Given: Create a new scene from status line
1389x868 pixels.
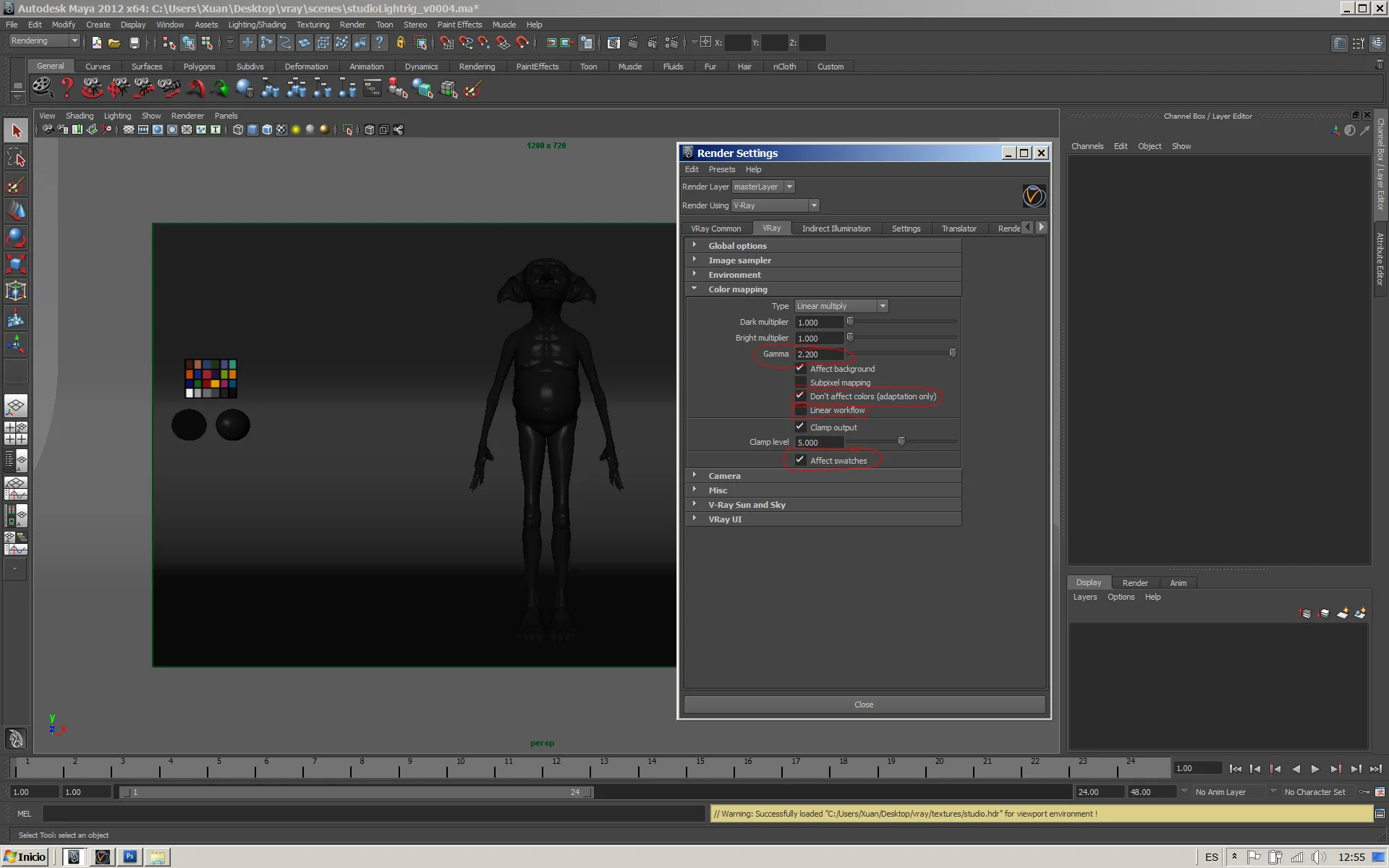Looking at the screenshot, I should [x=96, y=43].
